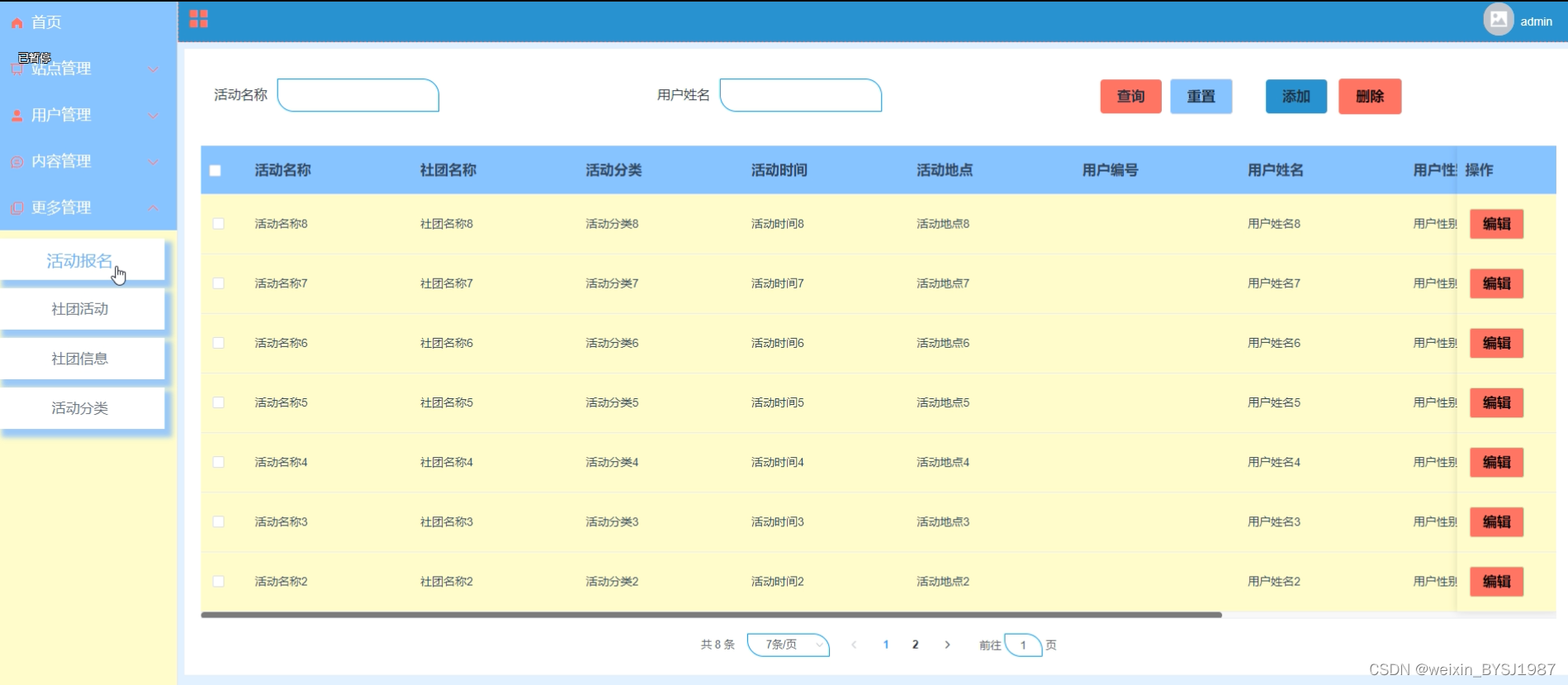Click the 活动时间4 cell
1568x685 pixels.
(x=778, y=462)
